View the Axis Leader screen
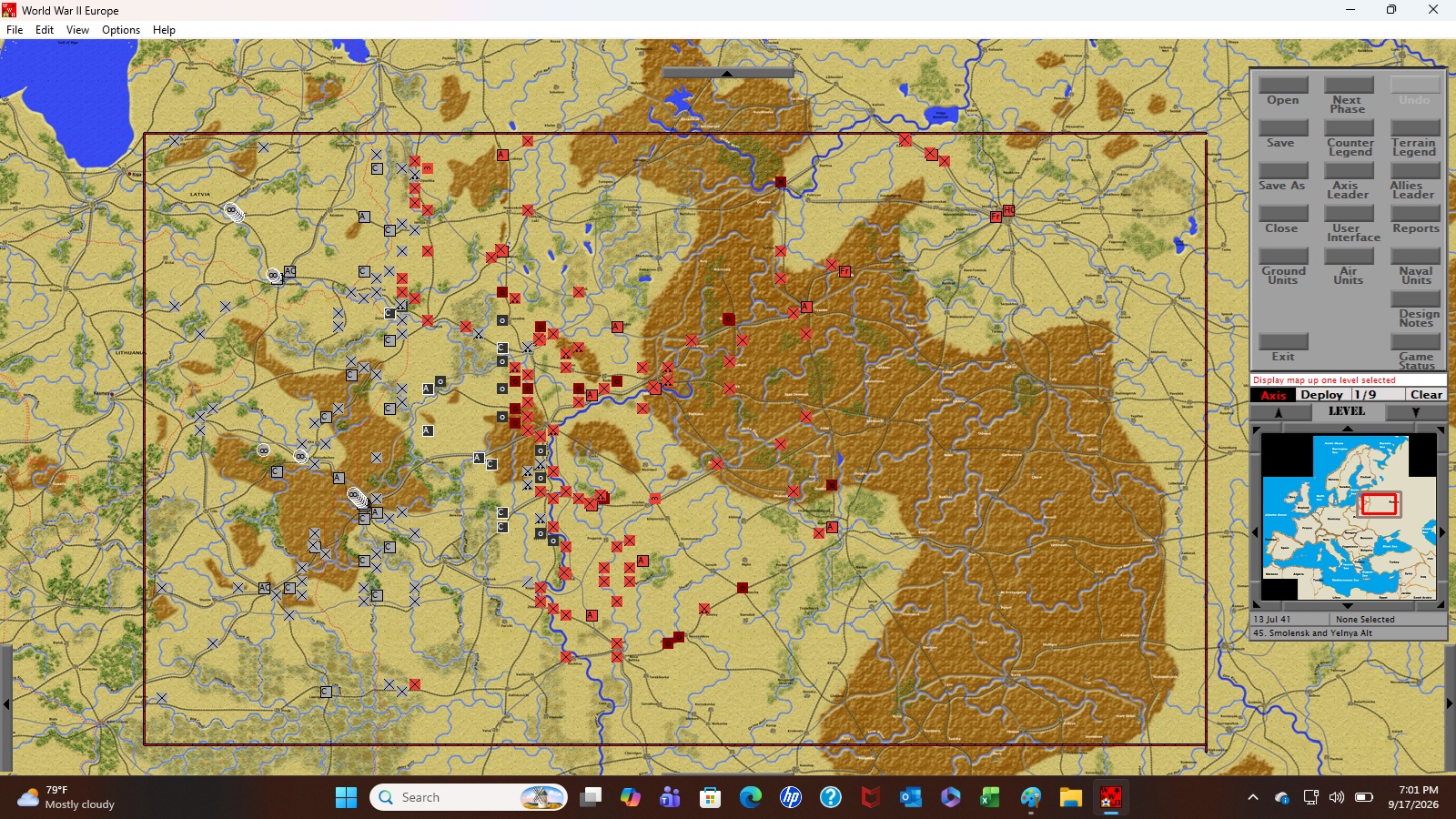This screenshot has height=819, width=1456. 1348,180
